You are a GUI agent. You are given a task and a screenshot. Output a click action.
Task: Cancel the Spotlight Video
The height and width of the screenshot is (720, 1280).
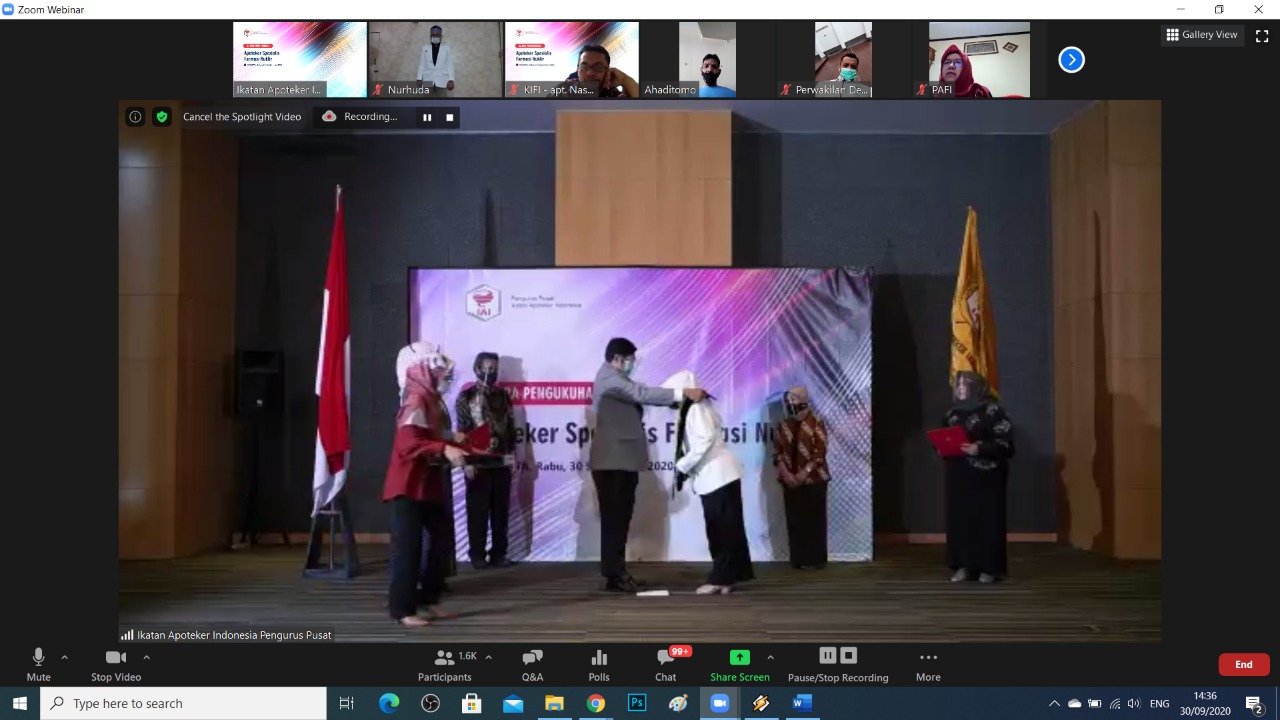point(242,117)
